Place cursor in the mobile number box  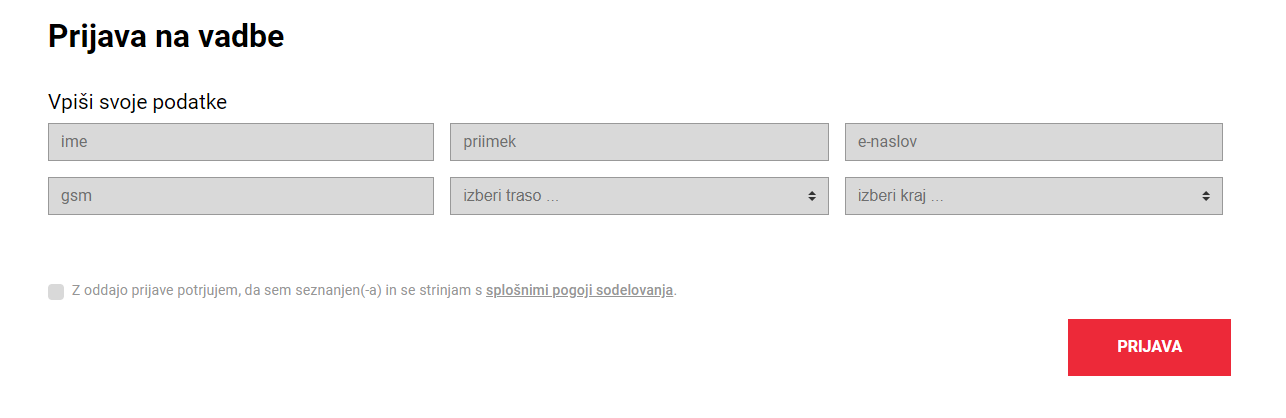coord(241,196)
